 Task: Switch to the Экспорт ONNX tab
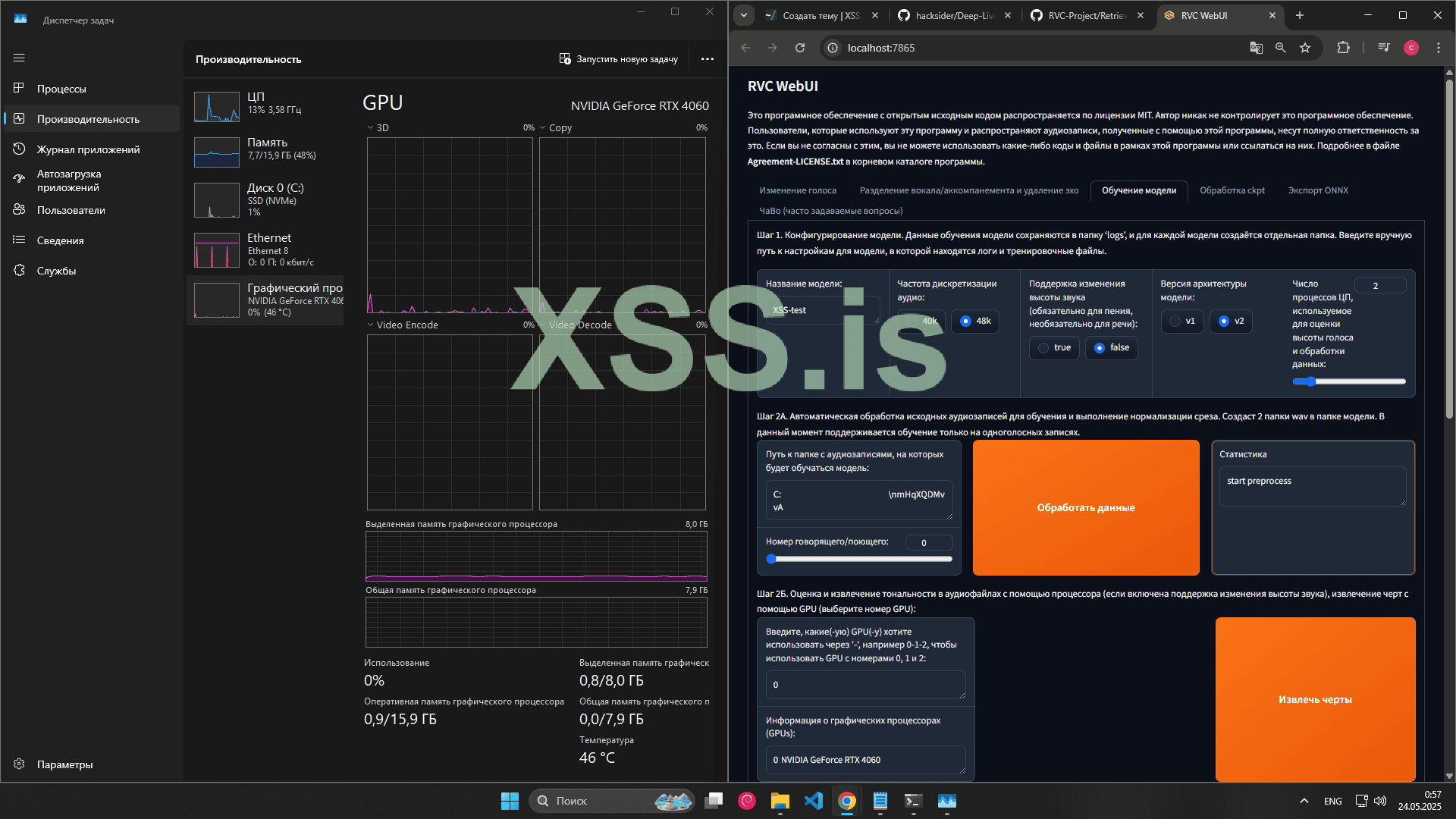click(1318, 190)
